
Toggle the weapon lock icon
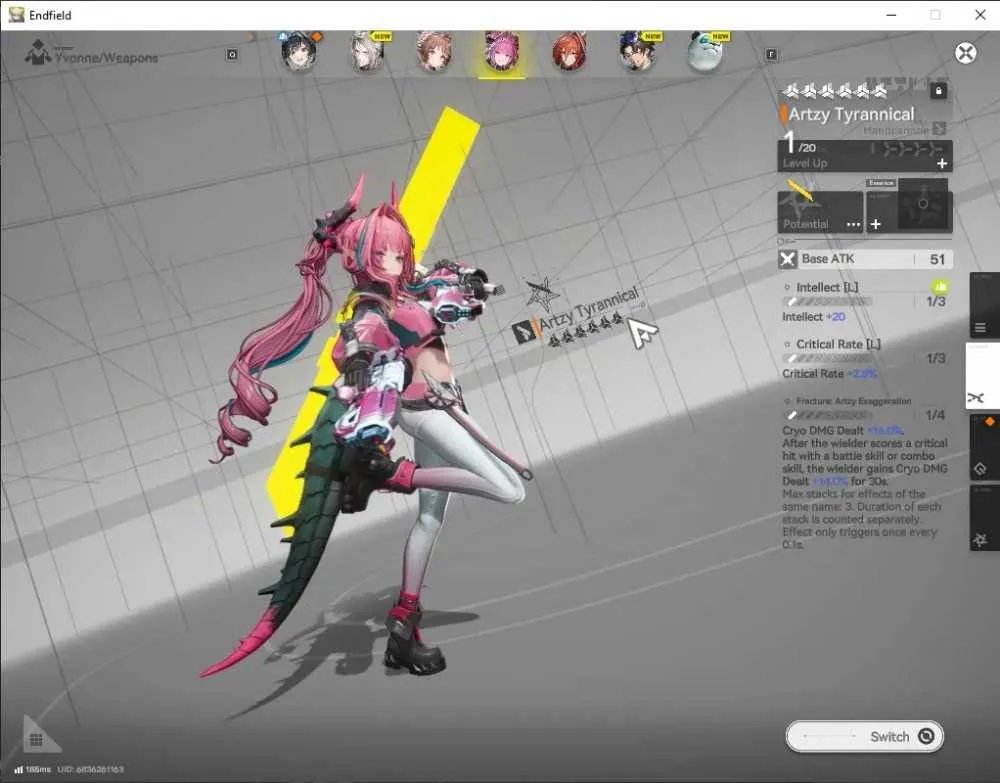pos(938,91)
